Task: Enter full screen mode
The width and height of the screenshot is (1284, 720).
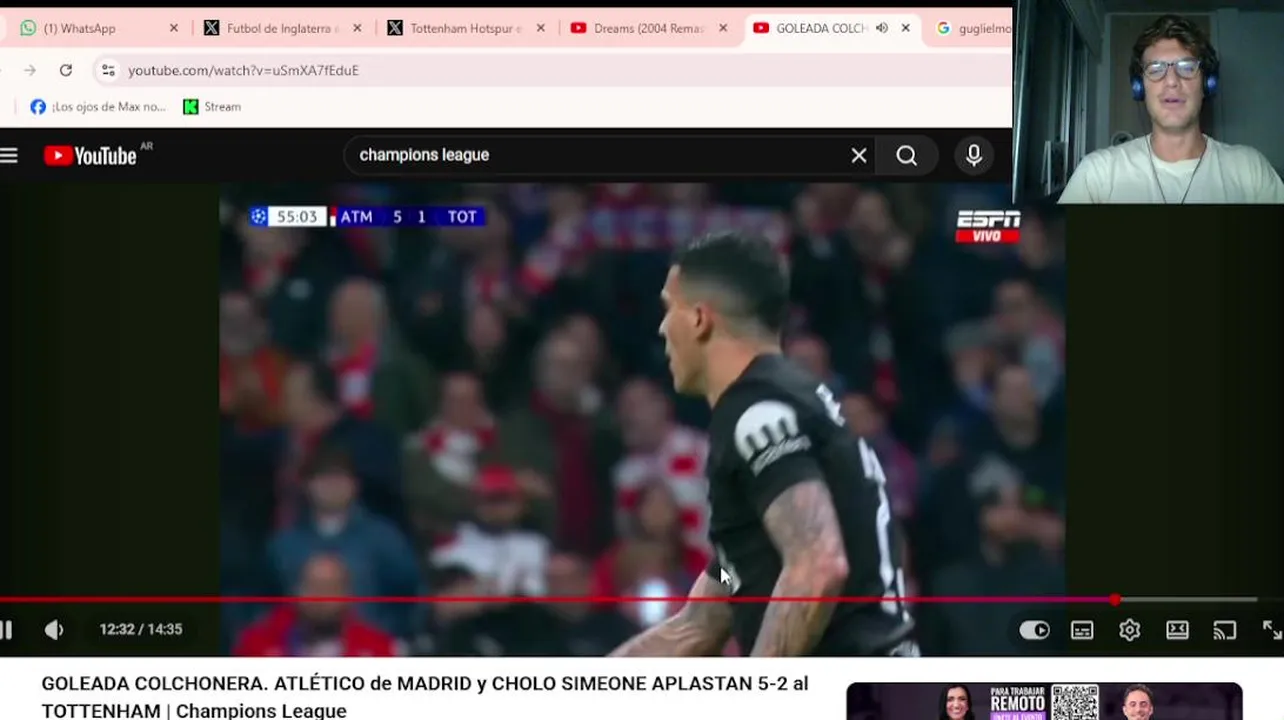Action: (x=1272, y=630)
